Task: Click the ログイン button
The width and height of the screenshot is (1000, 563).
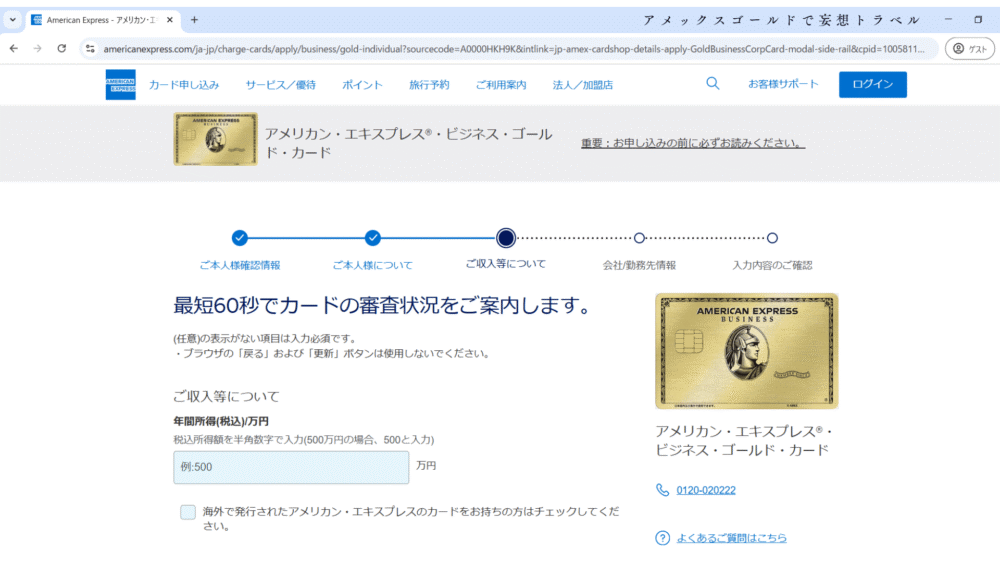Action: click(x=872, y=84)
